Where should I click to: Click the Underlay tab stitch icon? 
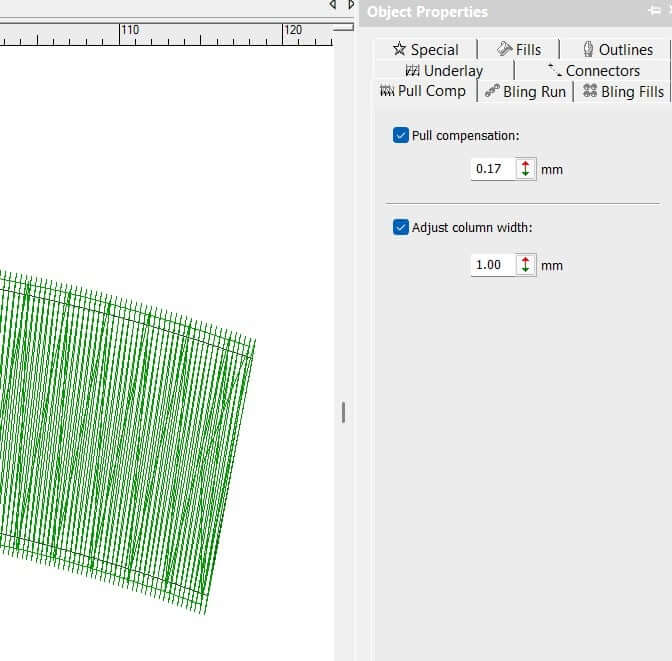pyautogui.click(x=412, y=71)
